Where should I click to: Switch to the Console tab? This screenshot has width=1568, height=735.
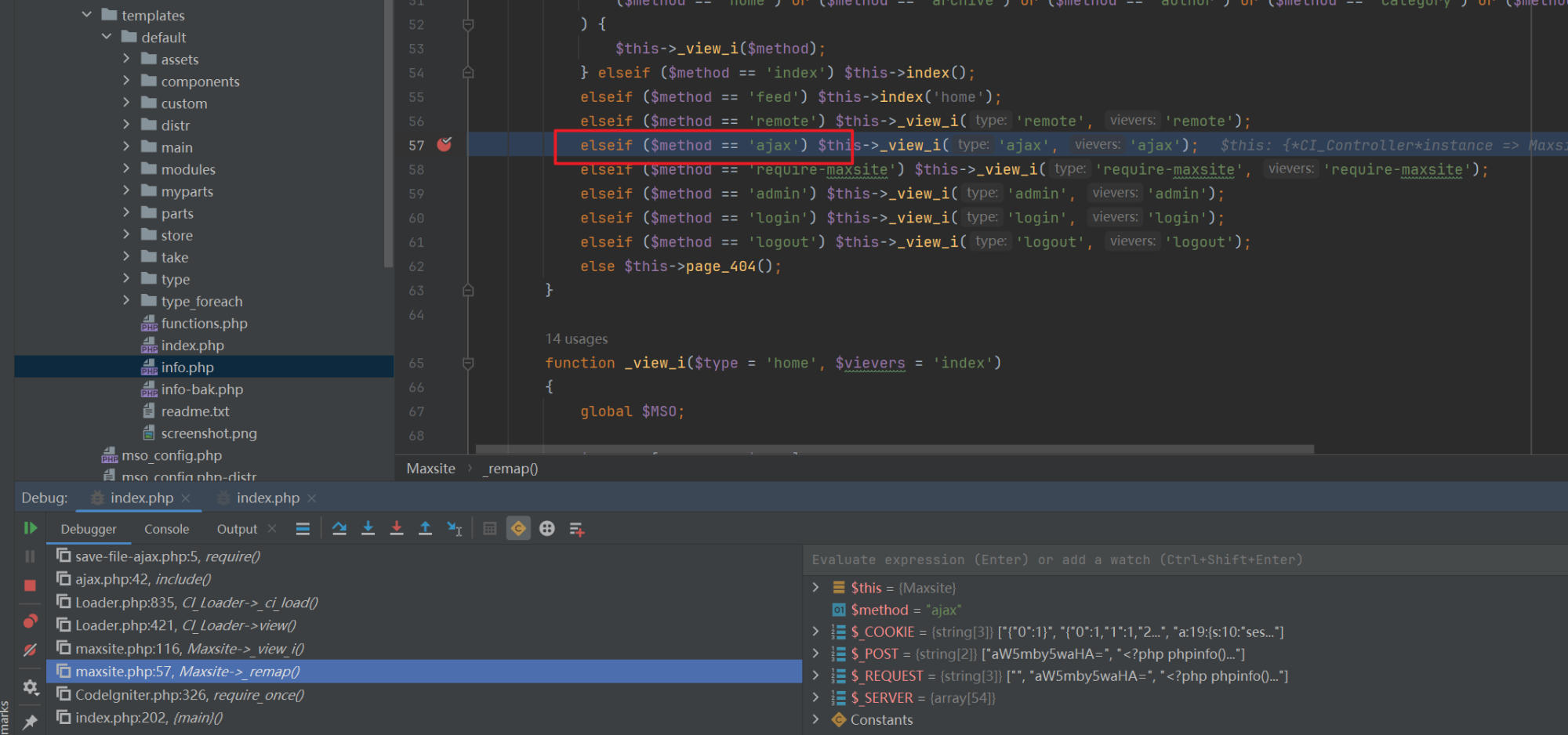click(x=166, y=529)
